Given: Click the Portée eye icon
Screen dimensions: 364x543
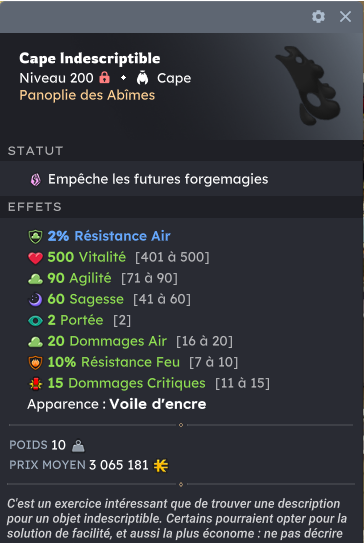Looking at the screenshot, I should click(35, 321).
